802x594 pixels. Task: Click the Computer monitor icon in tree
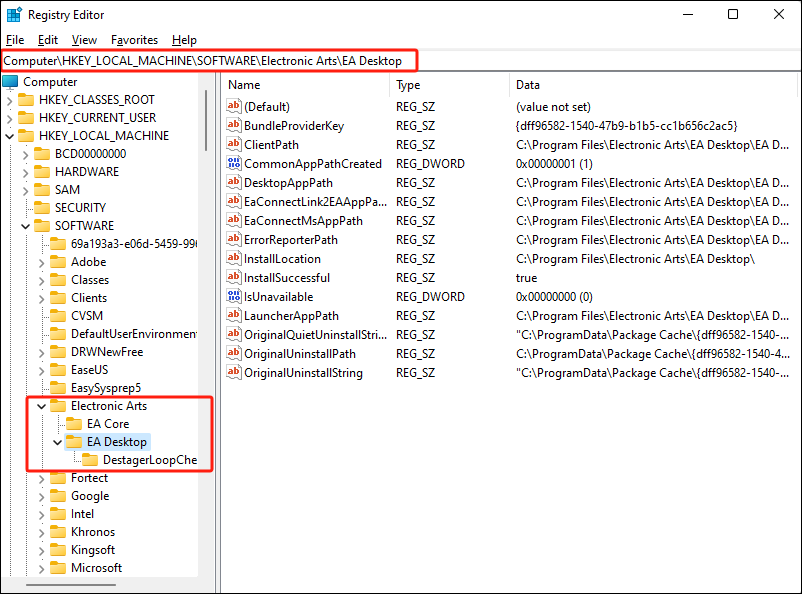point(10,82)
